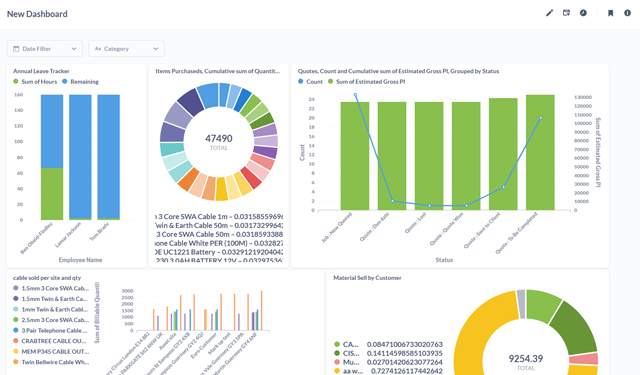The width and height of the screenshot is (640, 375).
Task: Toggle the CRABTREE CABLE OU... legend item
Action: (51, 341)
